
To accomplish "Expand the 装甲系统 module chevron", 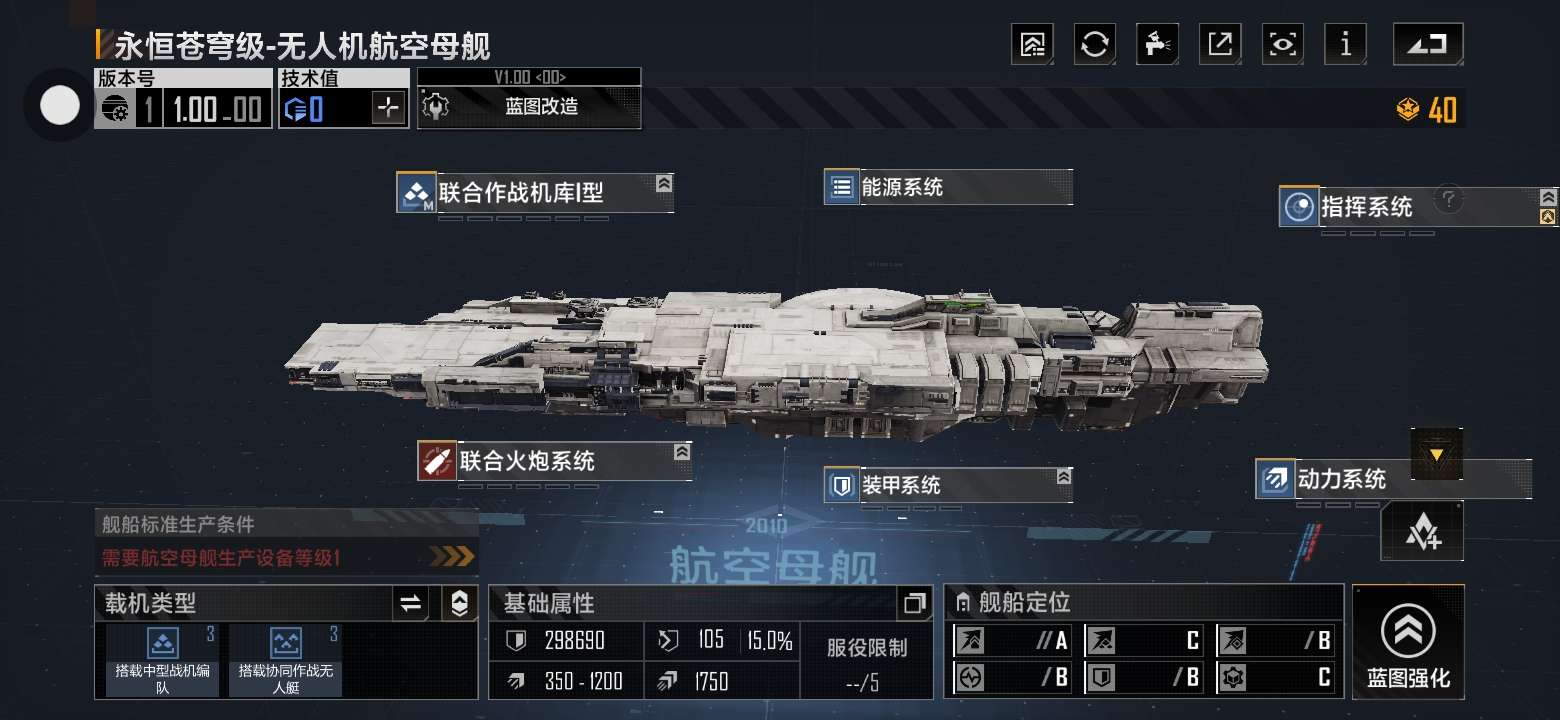I will tap(1064, 478).
